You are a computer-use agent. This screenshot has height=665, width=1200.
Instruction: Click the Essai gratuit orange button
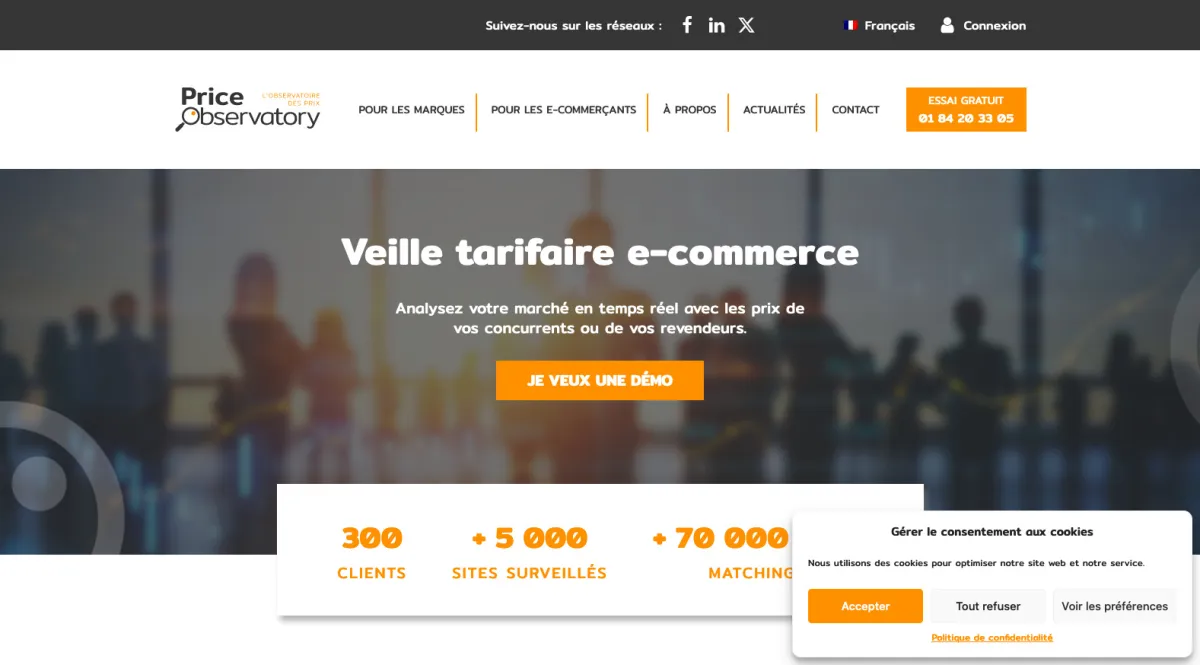click(x=966, y=109)
